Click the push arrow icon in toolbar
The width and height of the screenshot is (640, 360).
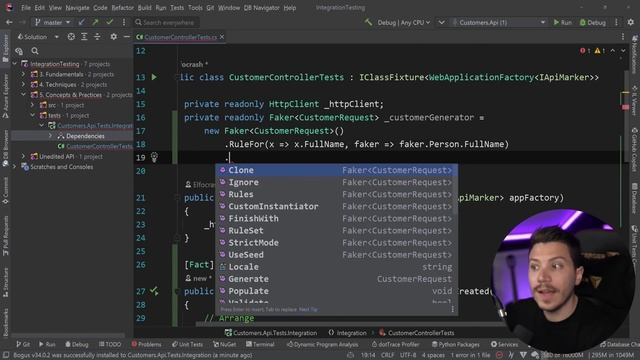(96, 22)
